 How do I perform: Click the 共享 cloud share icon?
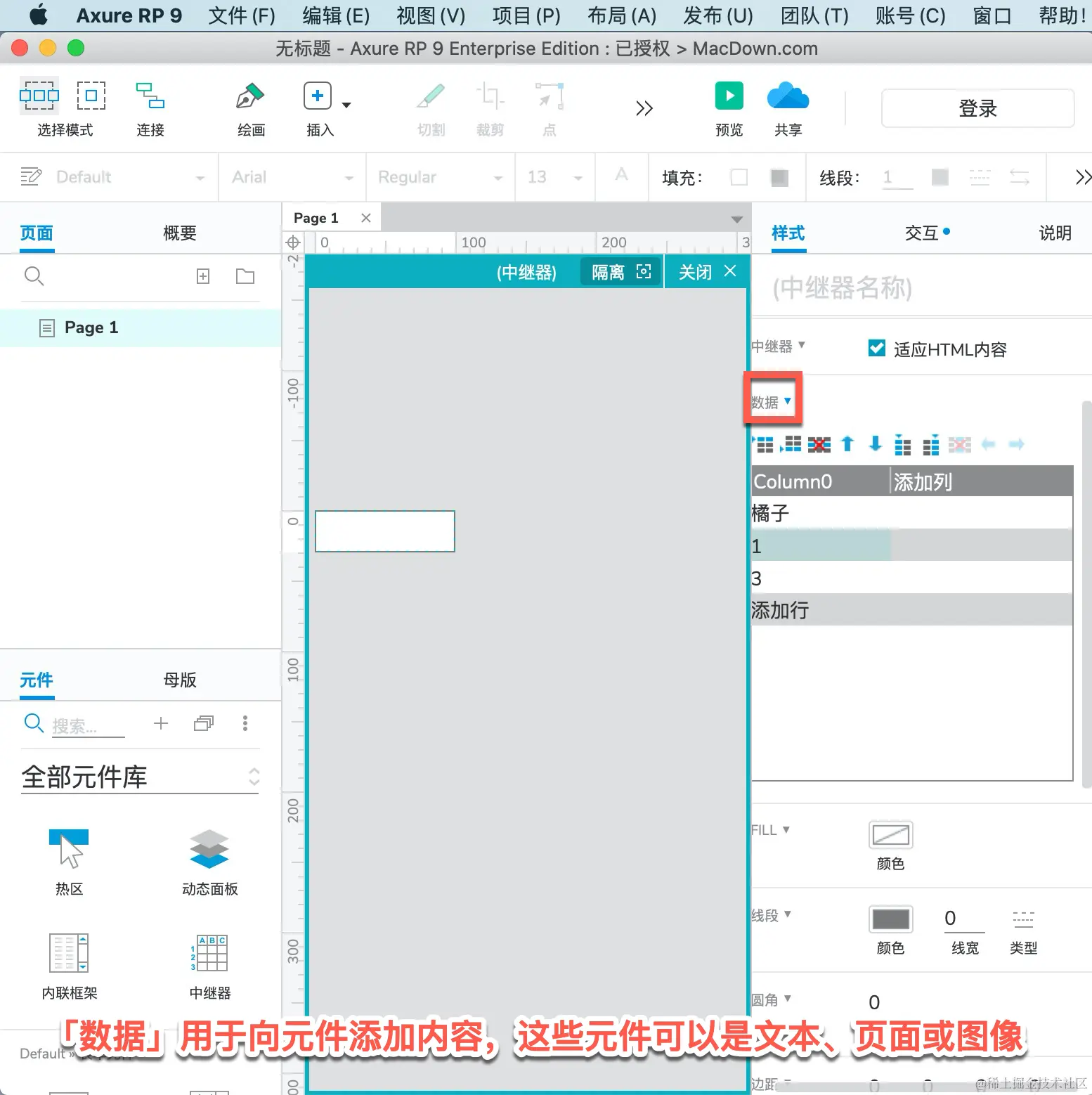pyautogui.click(x=788, y=96)
